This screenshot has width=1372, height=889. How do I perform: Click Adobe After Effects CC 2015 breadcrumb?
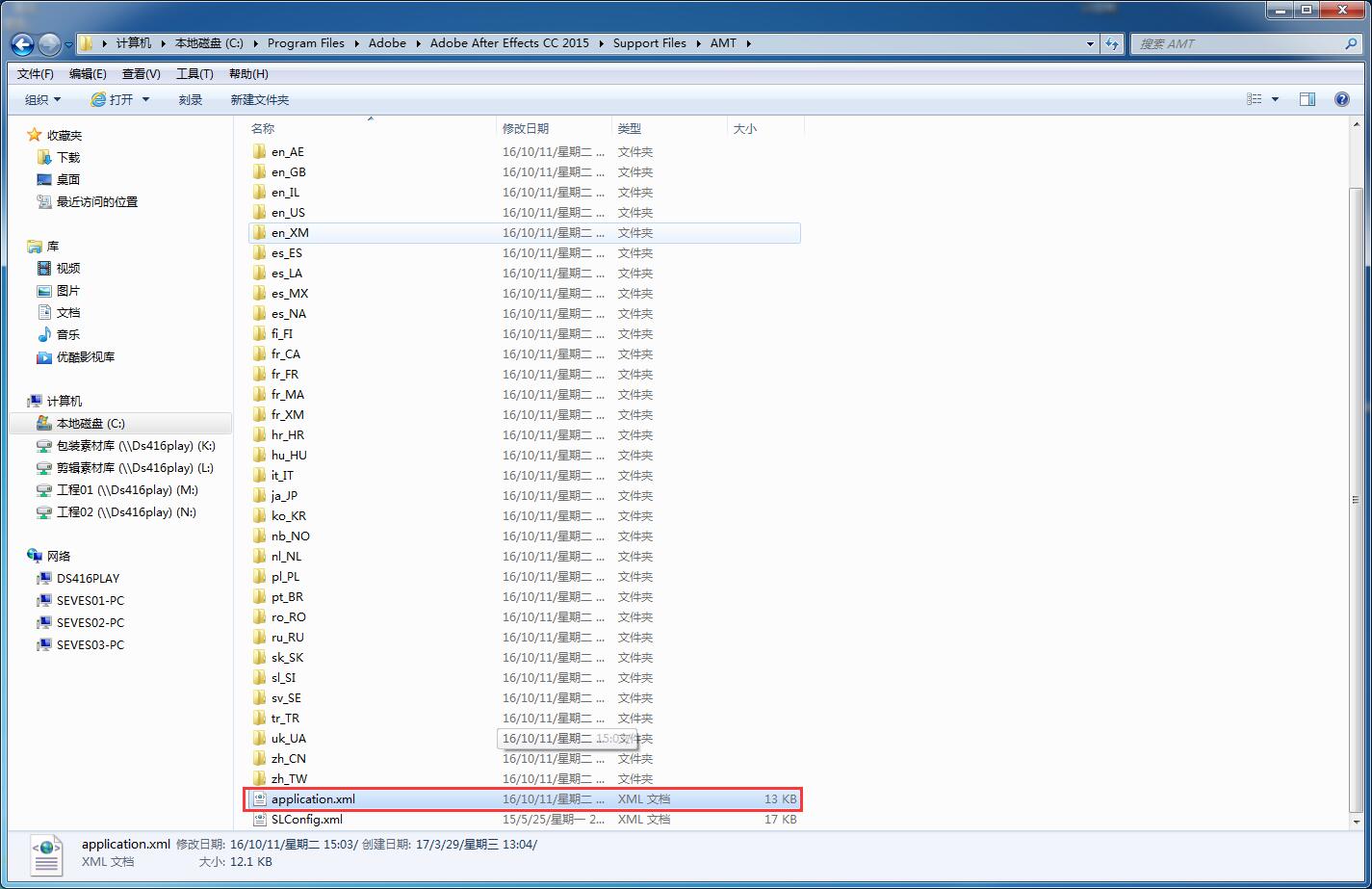click(509, 43)
